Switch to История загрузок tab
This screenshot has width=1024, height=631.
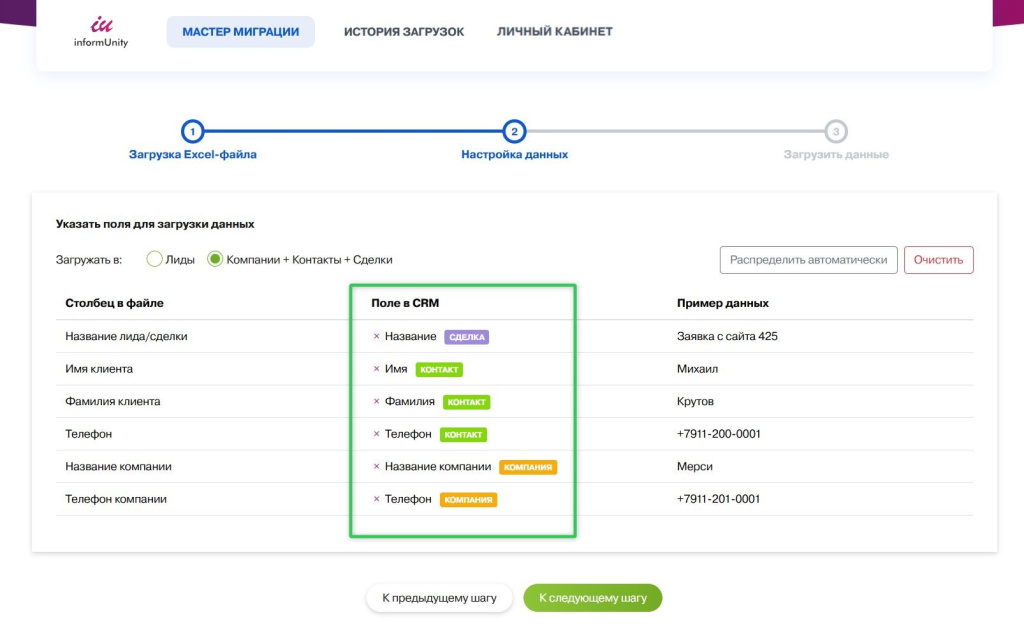point(404,32)
